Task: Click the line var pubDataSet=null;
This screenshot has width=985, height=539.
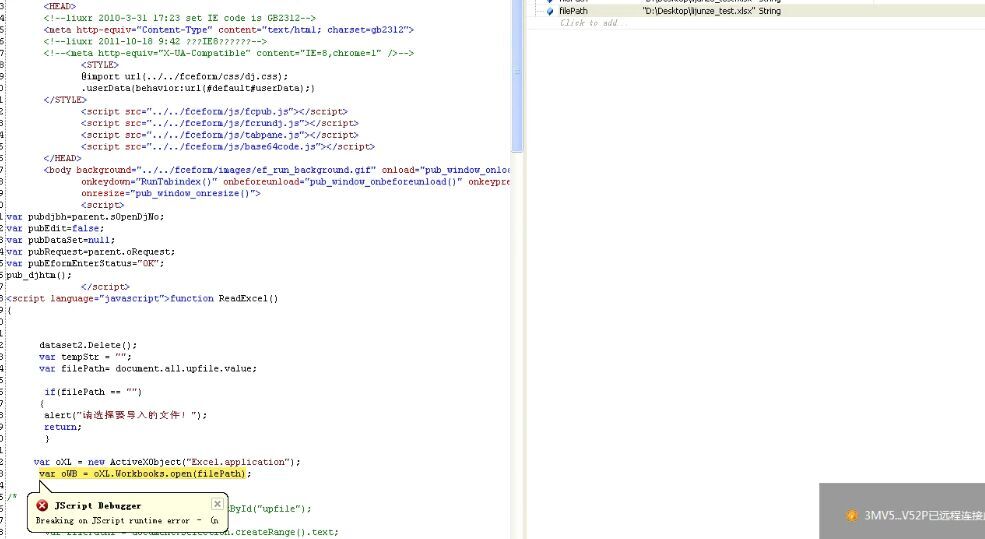Action: [x=60, y=240]
